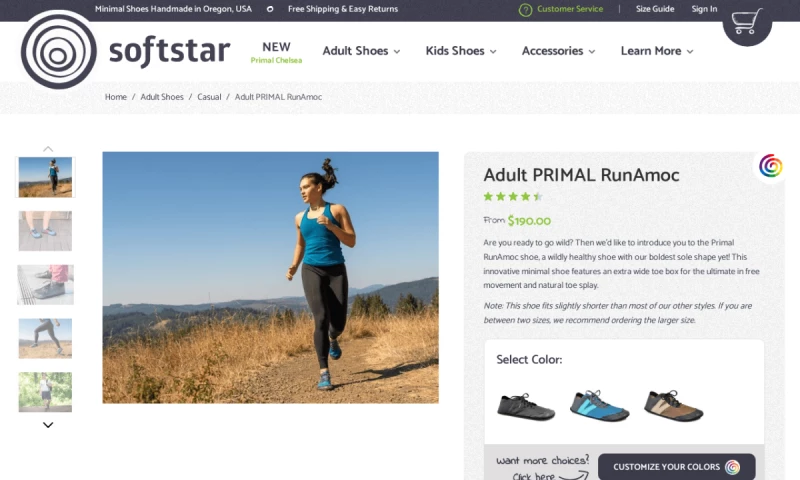Open the shopping cart icon
This screenshot has width=800, height=480.
pyautogui.click(x=746, y=21)
